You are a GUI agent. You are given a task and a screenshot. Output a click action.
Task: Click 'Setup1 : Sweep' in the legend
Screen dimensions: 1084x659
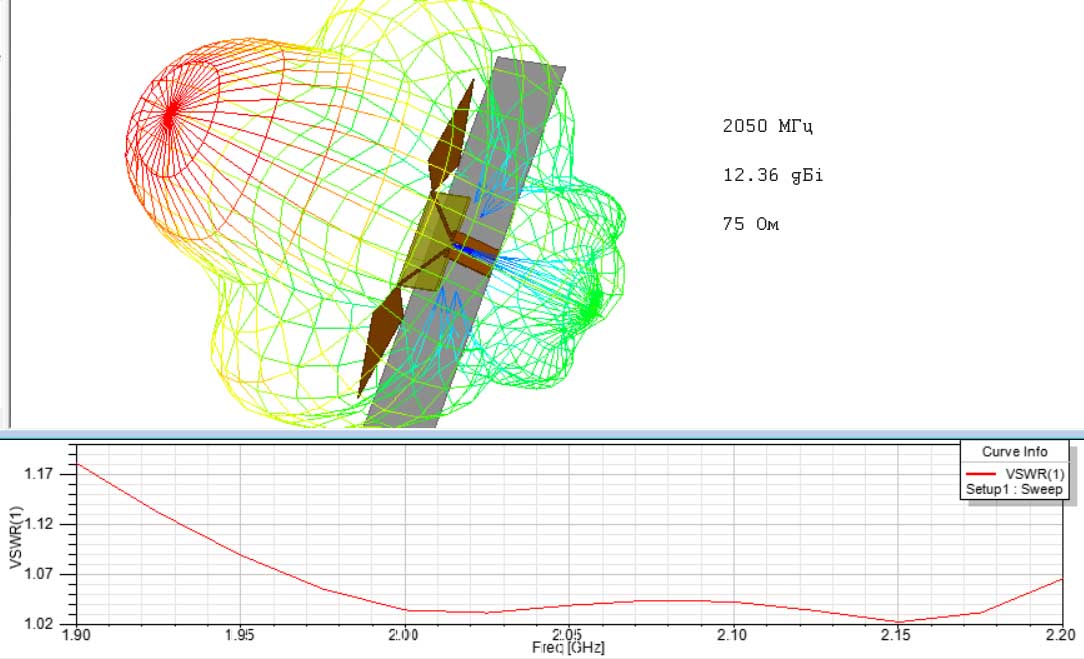tap(1014, 489)
